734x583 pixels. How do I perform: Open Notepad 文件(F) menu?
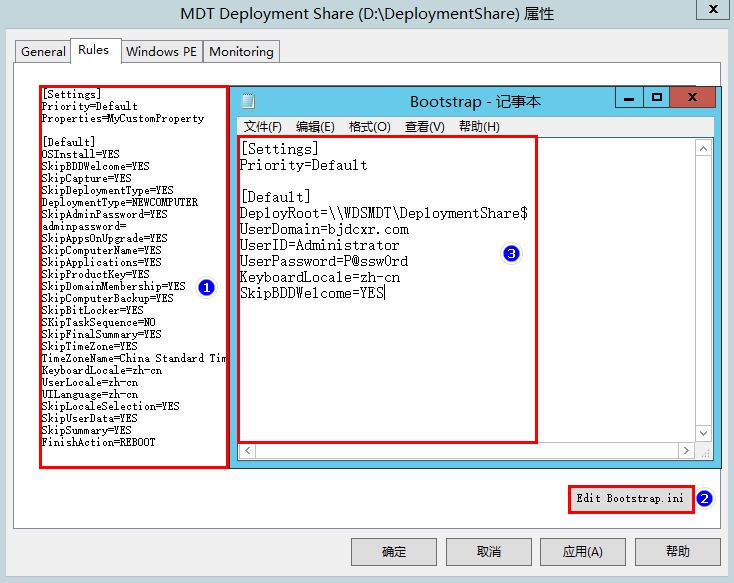pyautogui.click(x=263, y=126)
